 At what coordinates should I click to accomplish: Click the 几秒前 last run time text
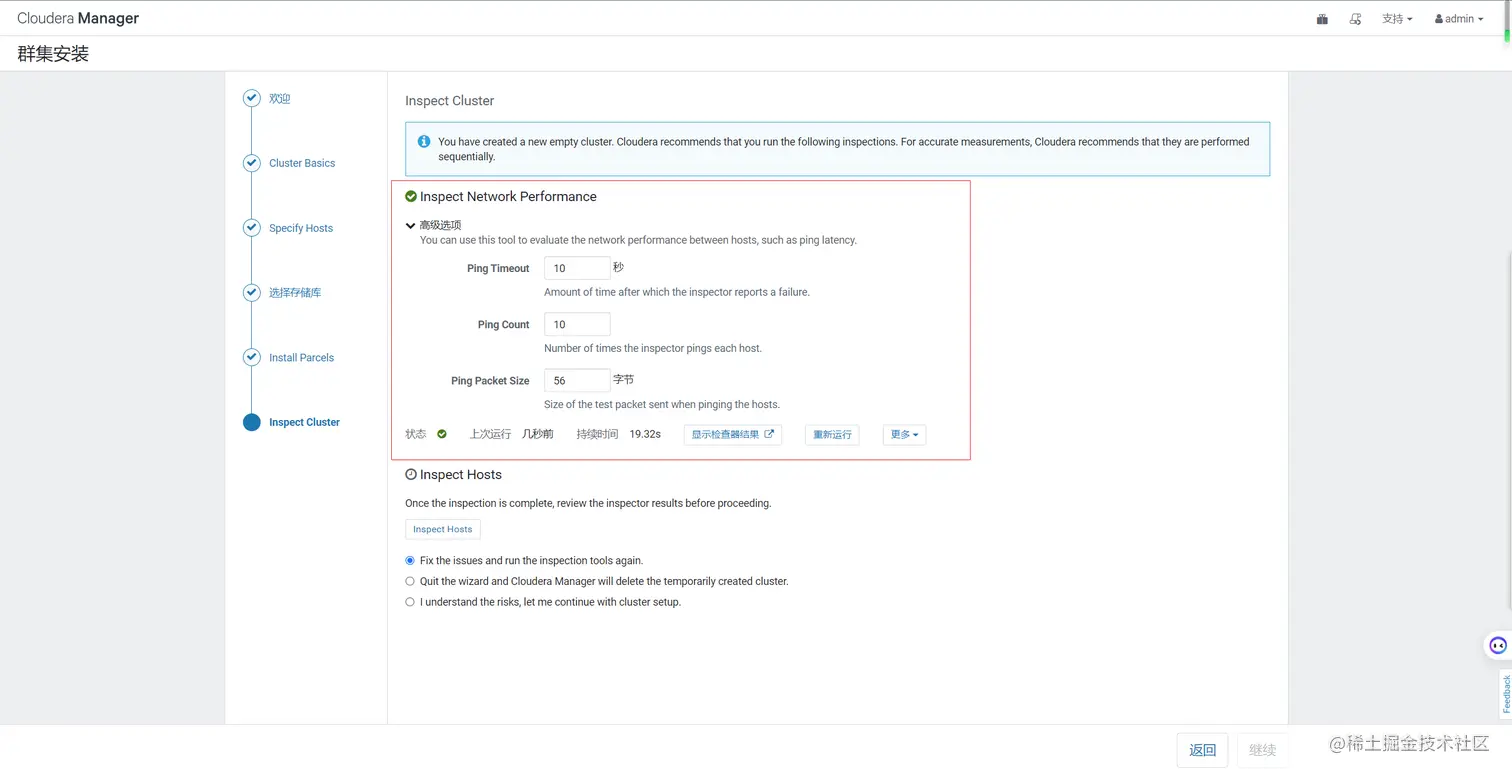point(538,434)
